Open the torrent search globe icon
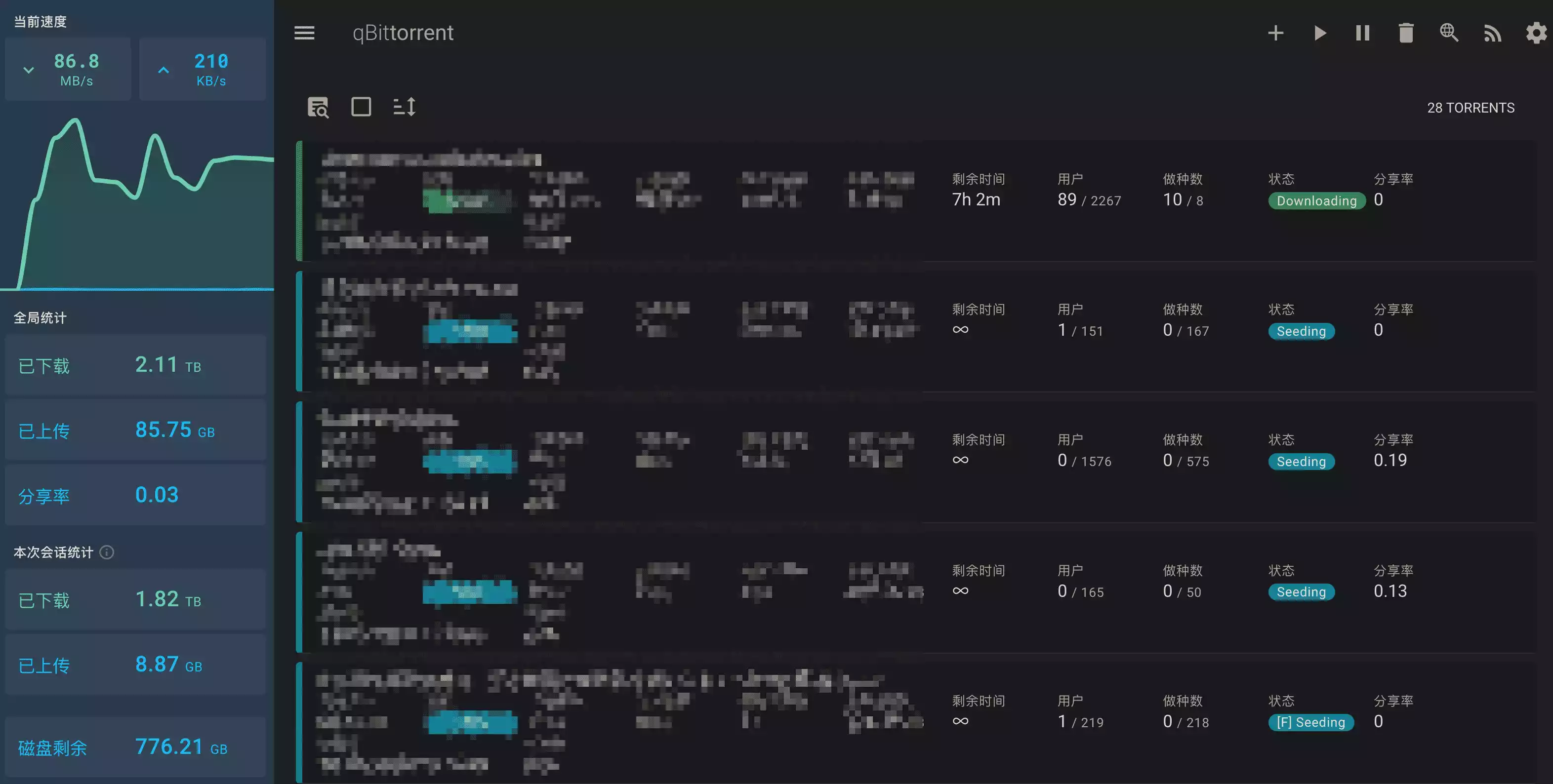 [1449, 33]
